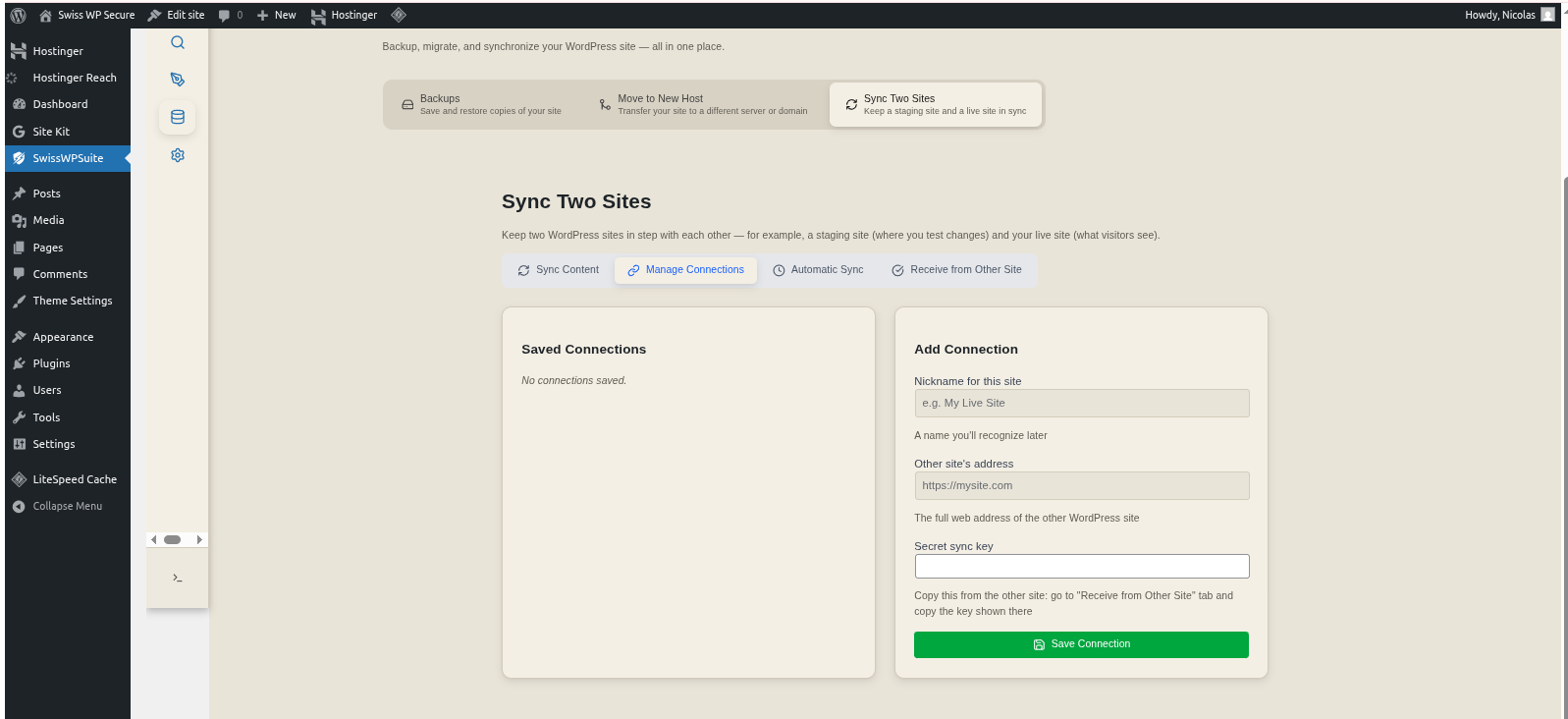Image resolution: width=1568 pixels, height=719 pixels.
Task: Open the terminal console icon
Action: [x=178, y=578]
